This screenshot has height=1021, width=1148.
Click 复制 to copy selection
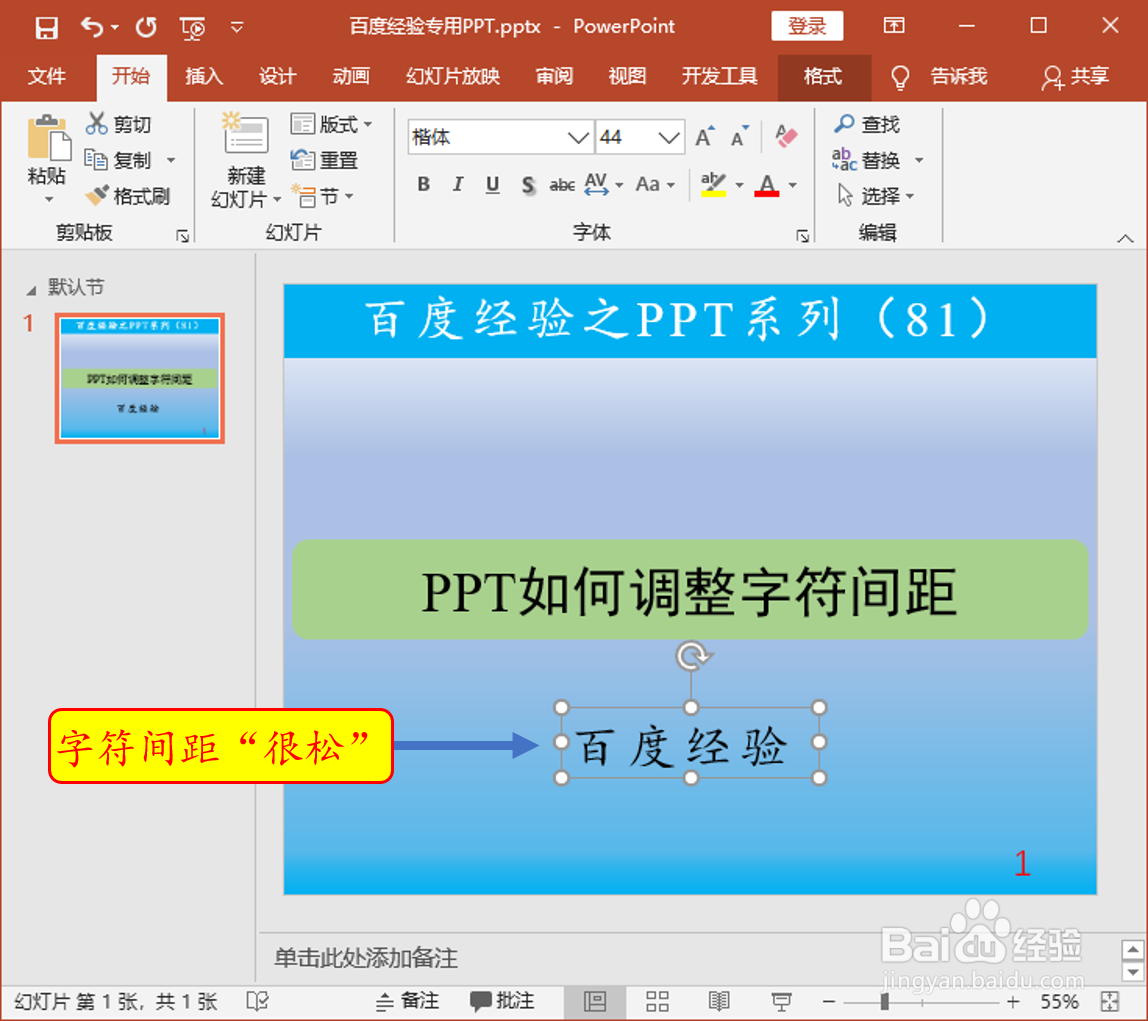click(x=119, y=160)
